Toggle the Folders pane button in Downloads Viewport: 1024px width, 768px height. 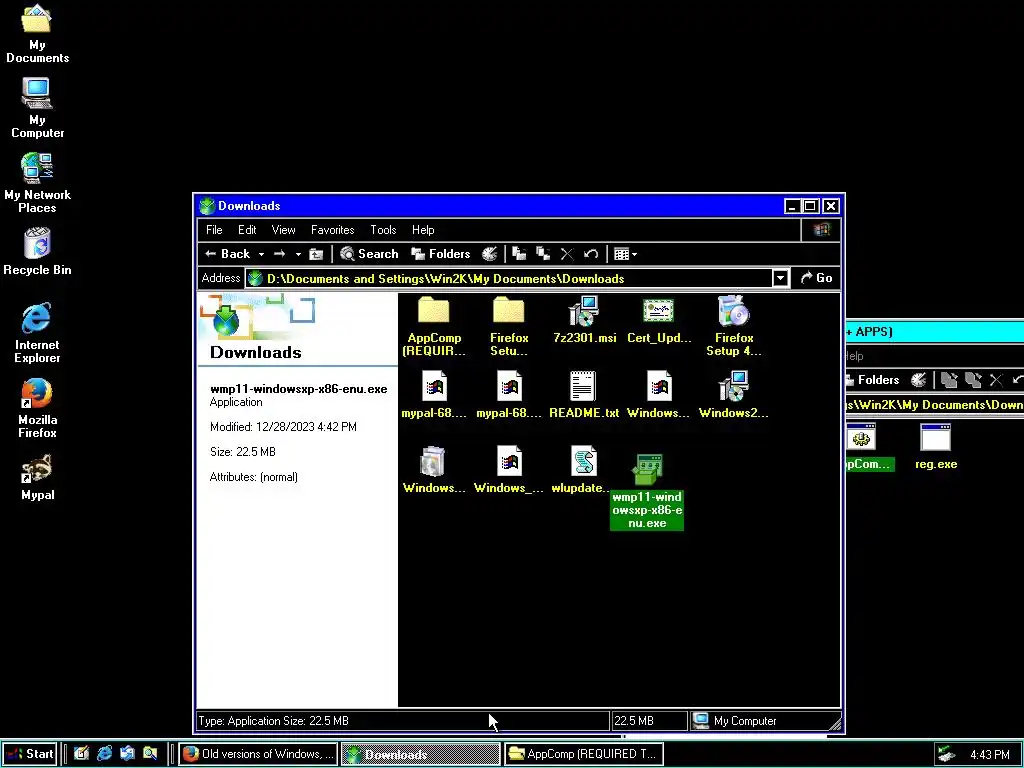click(x=440, y=254)
